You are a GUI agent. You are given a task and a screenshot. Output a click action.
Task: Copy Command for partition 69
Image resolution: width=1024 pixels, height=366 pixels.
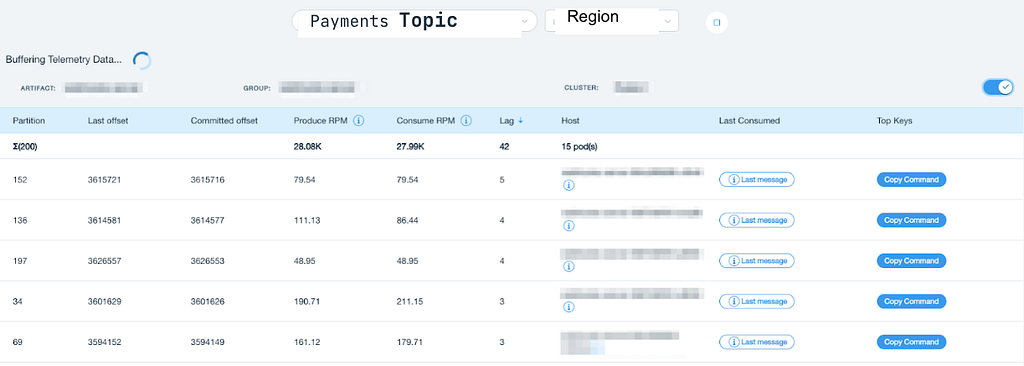click(911, 342)
